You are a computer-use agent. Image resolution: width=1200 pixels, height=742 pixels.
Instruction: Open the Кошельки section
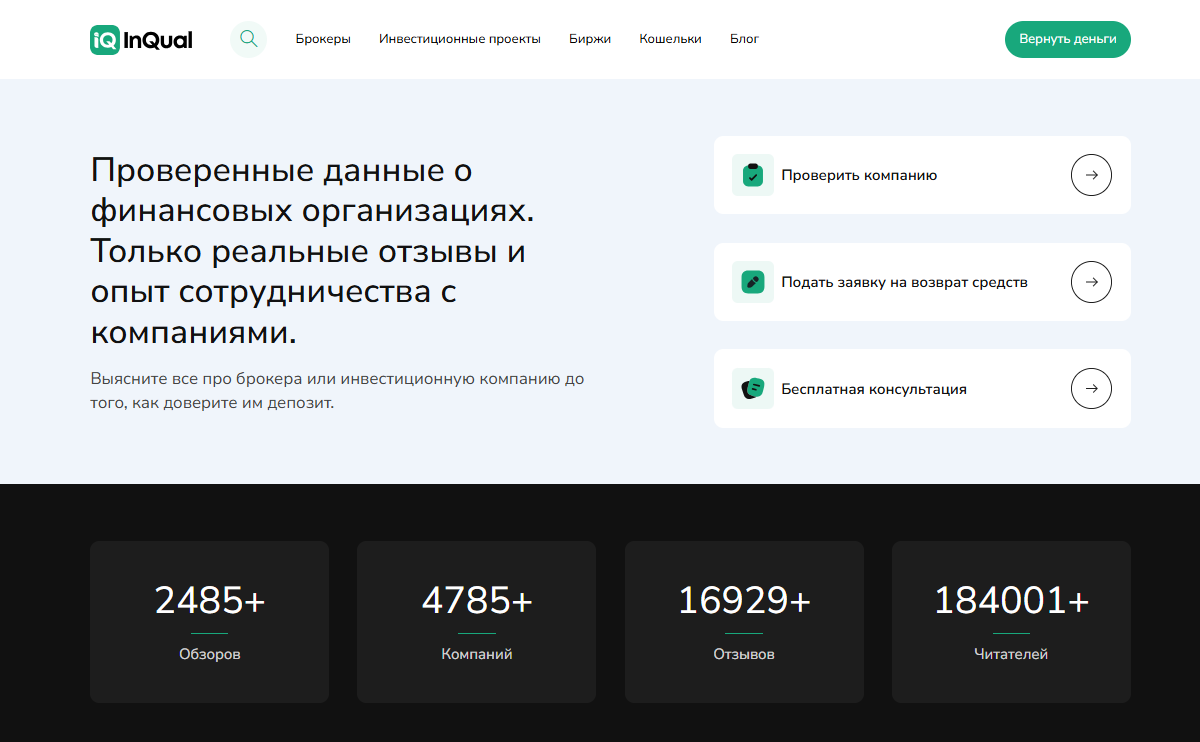coord(669,39)
